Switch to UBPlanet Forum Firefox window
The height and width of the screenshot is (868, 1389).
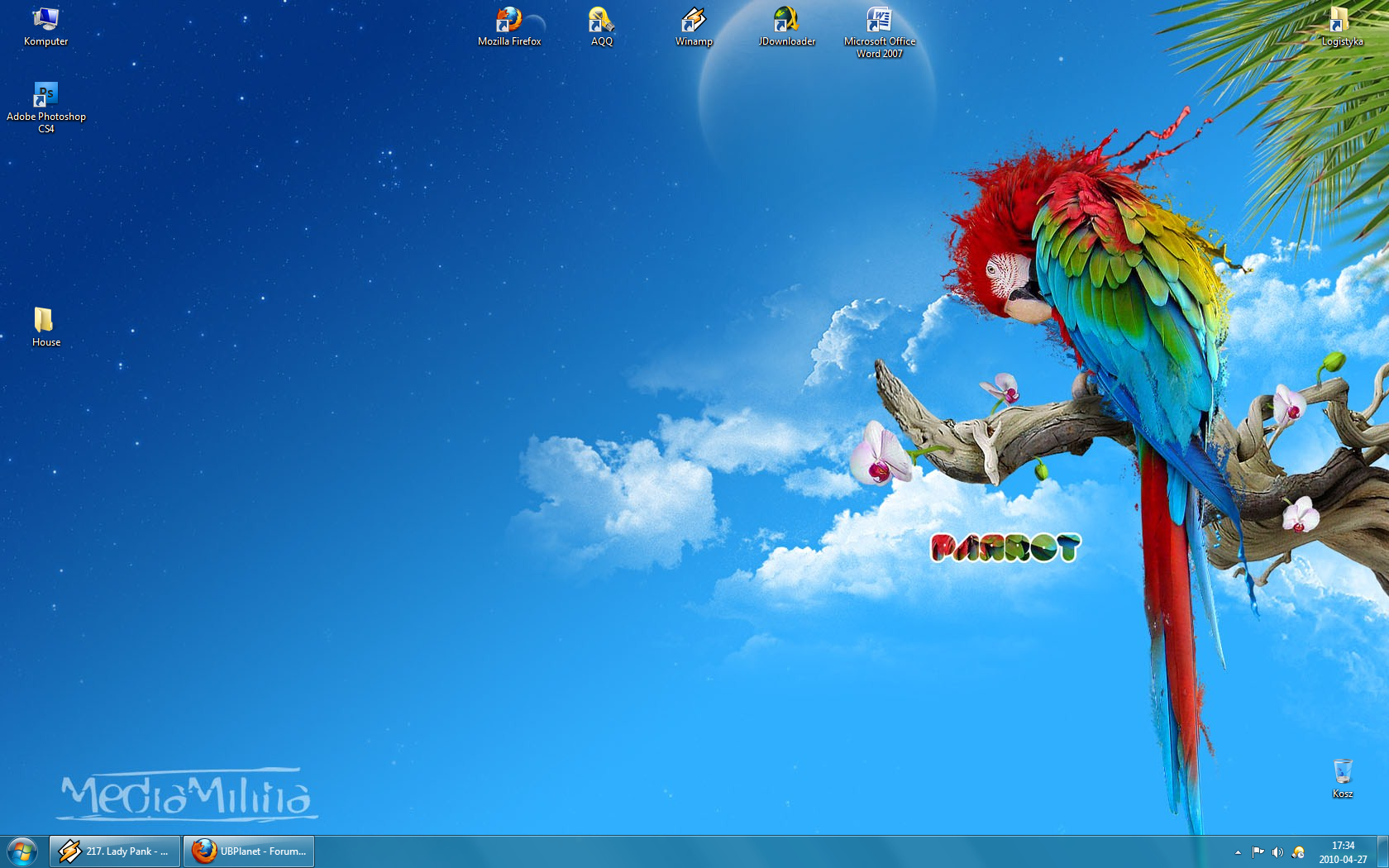point(249,851)
